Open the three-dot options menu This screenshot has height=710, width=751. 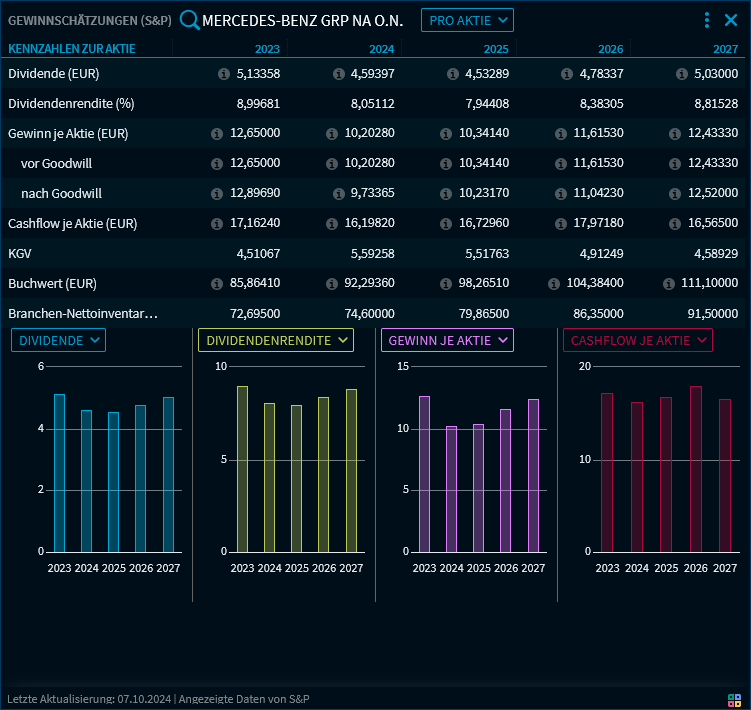(707, 20)
